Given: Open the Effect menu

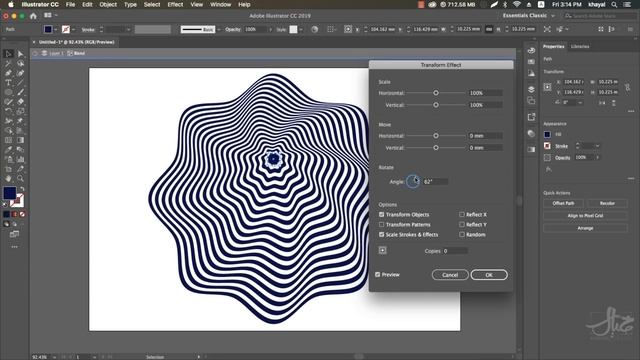Looking at the screenshot, I should pyautogui.click(x=175, y=5).
